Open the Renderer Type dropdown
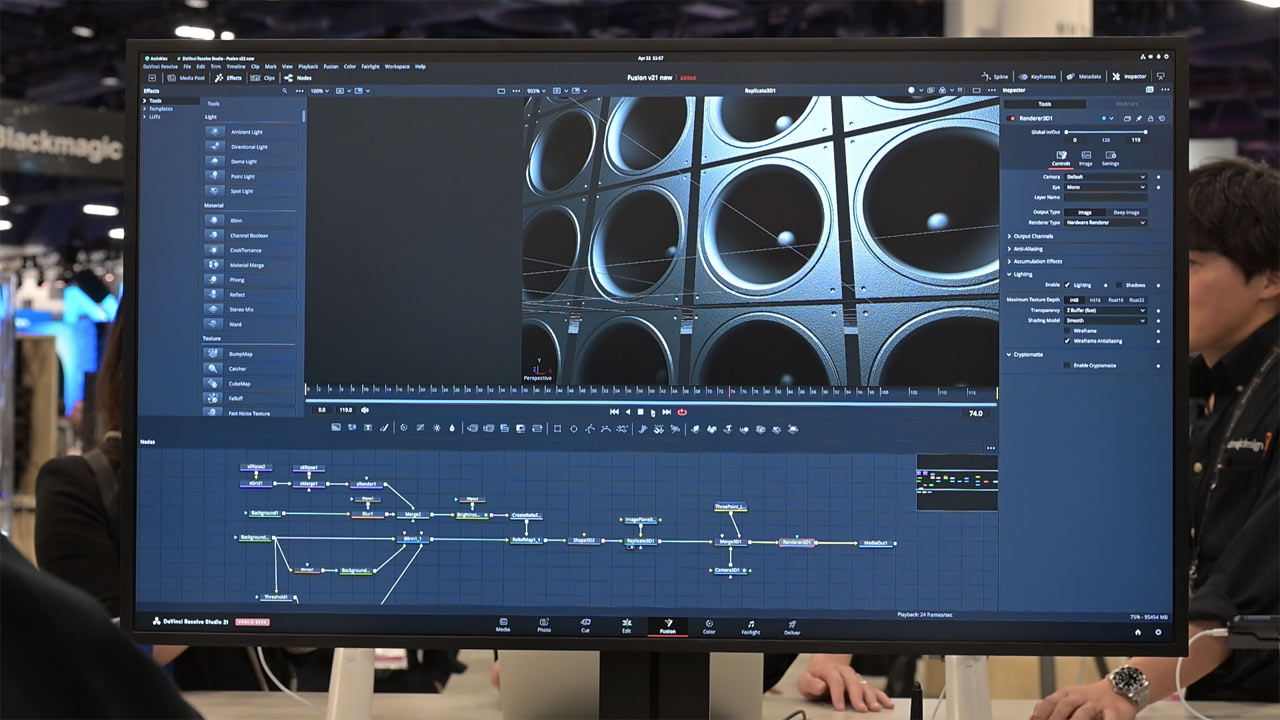 coord(1105,222)
